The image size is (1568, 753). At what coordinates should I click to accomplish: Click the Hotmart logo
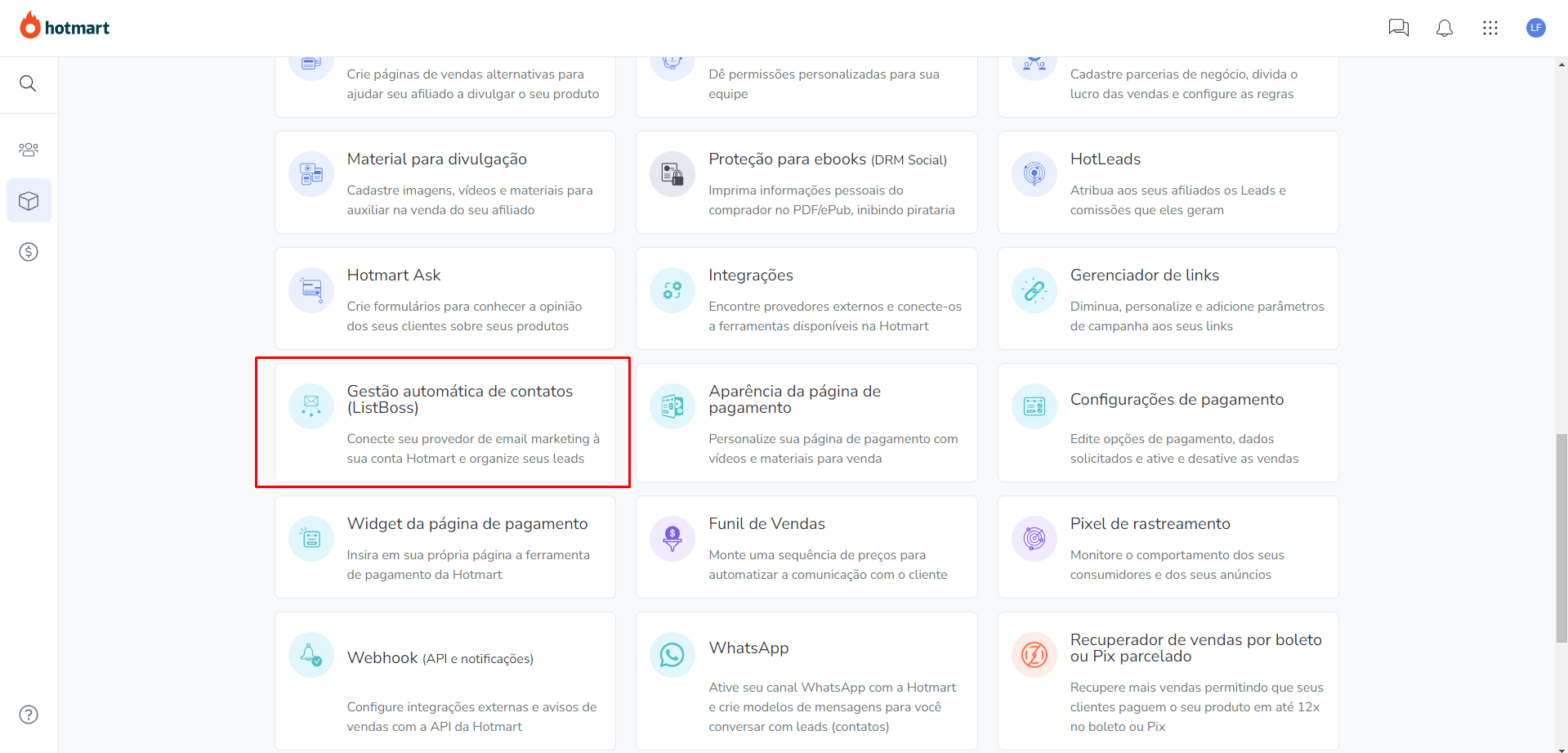point(65,27)
